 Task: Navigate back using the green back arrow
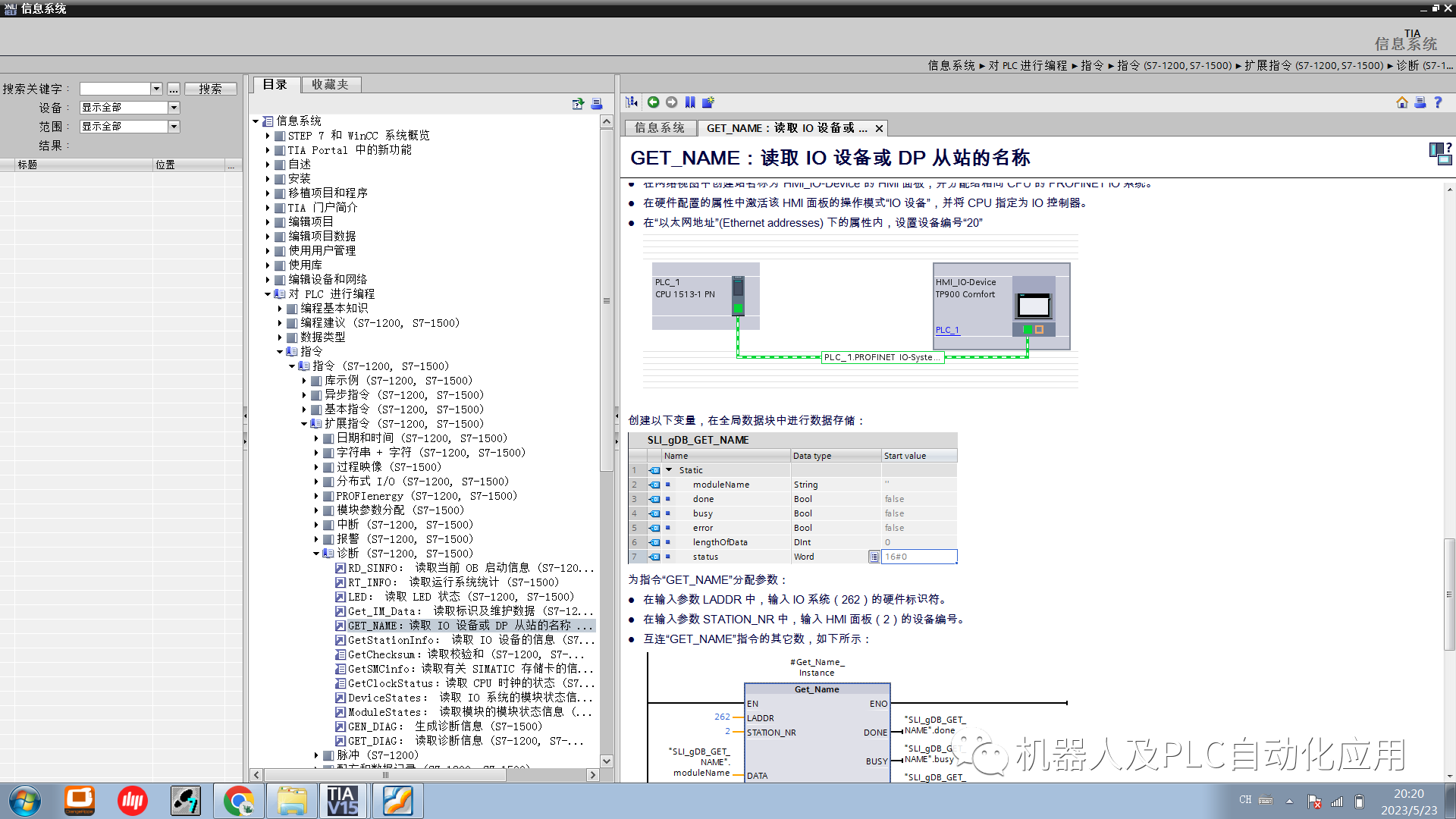click(653, 102)
